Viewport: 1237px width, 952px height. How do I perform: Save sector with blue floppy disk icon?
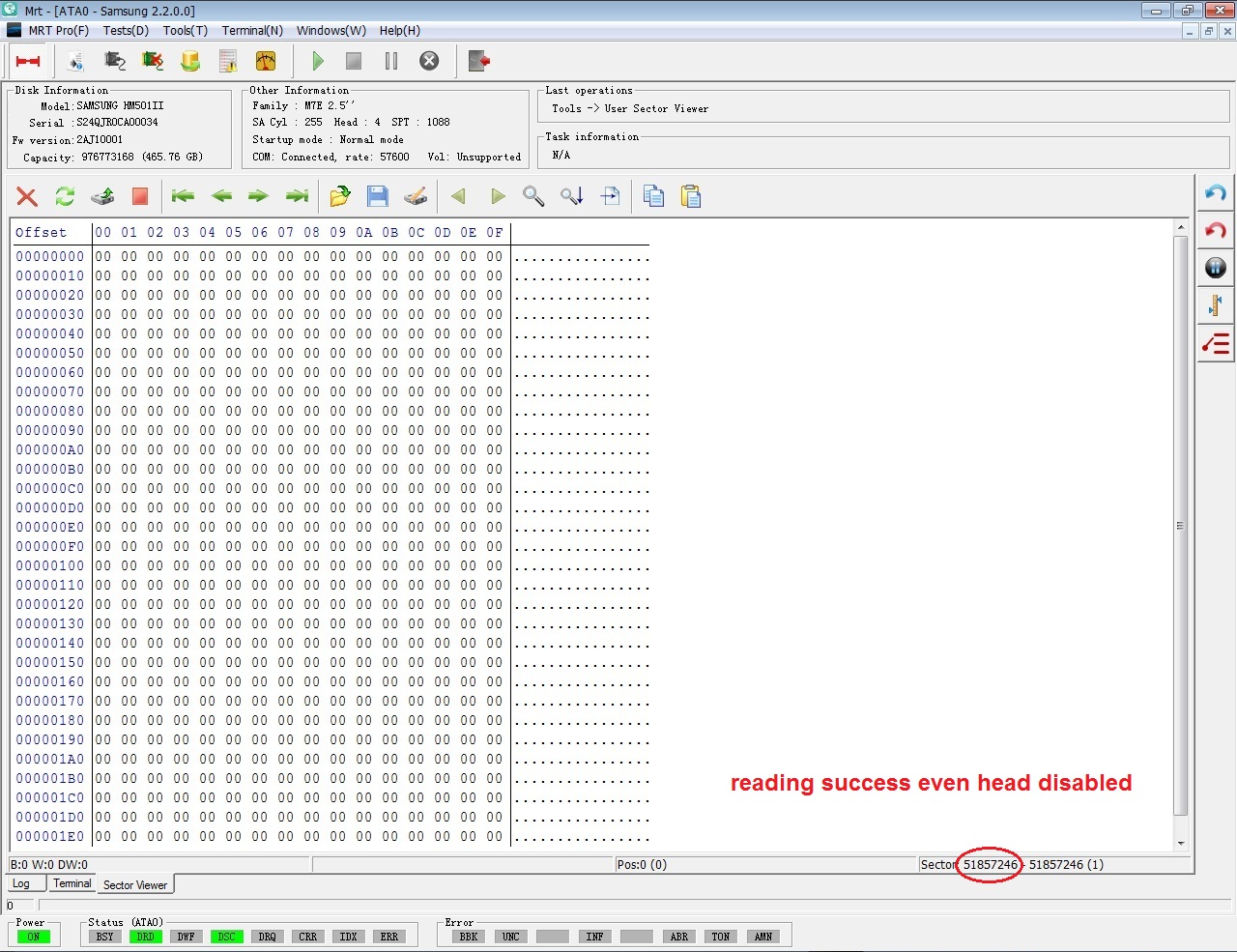click(x=378, y=197)
